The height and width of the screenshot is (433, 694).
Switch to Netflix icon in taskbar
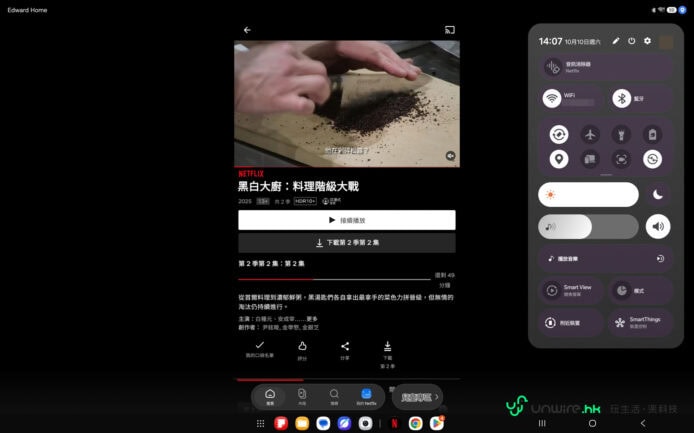tap(394, 423)
